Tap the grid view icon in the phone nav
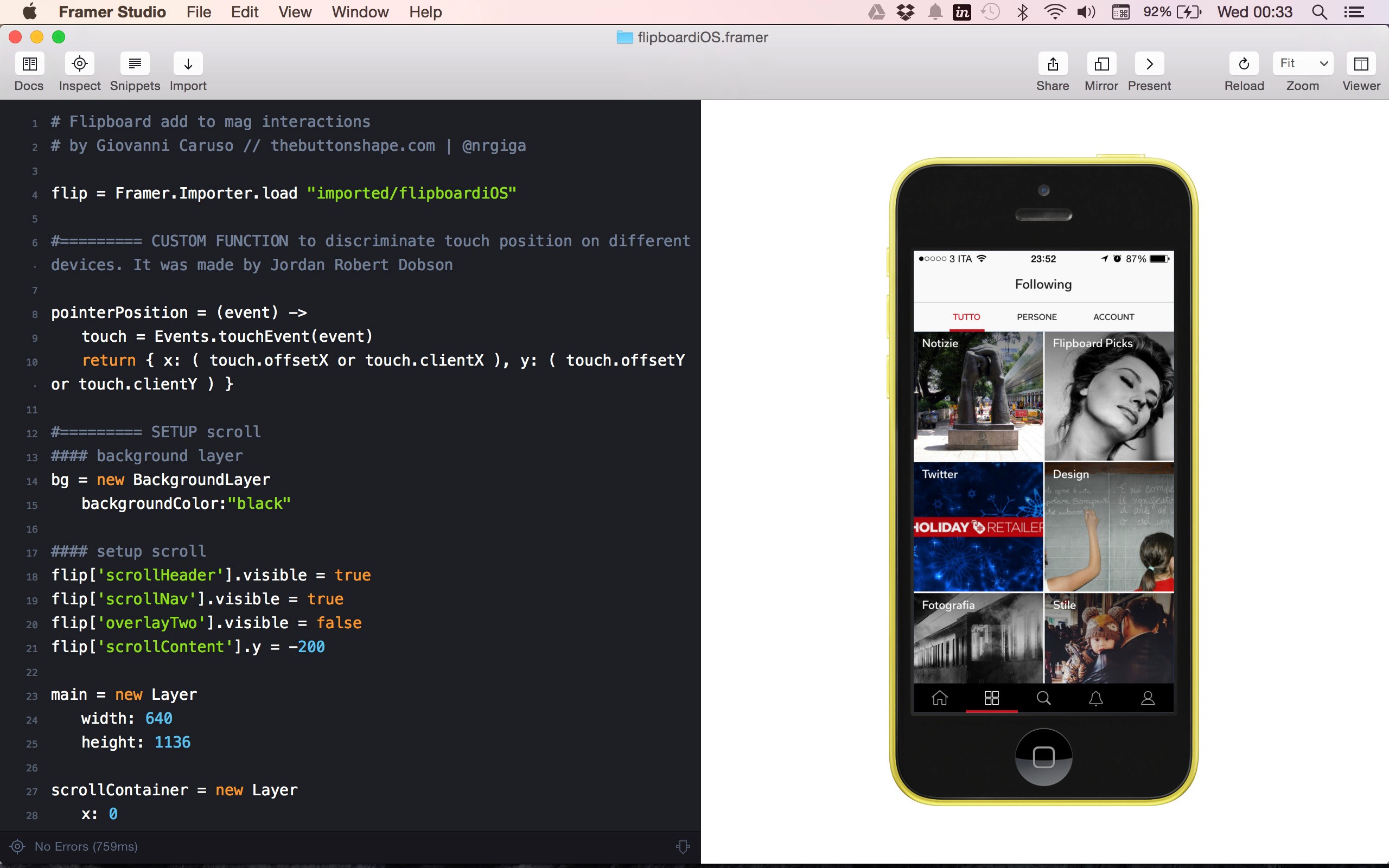Image resolution: width=1389 pixels, height=868 pixels. point(991,698)
